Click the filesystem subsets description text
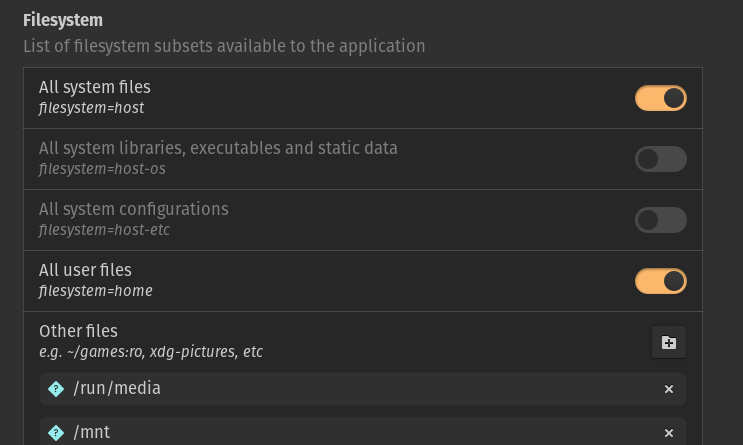The image size is (743, 445). click(224, 46)
